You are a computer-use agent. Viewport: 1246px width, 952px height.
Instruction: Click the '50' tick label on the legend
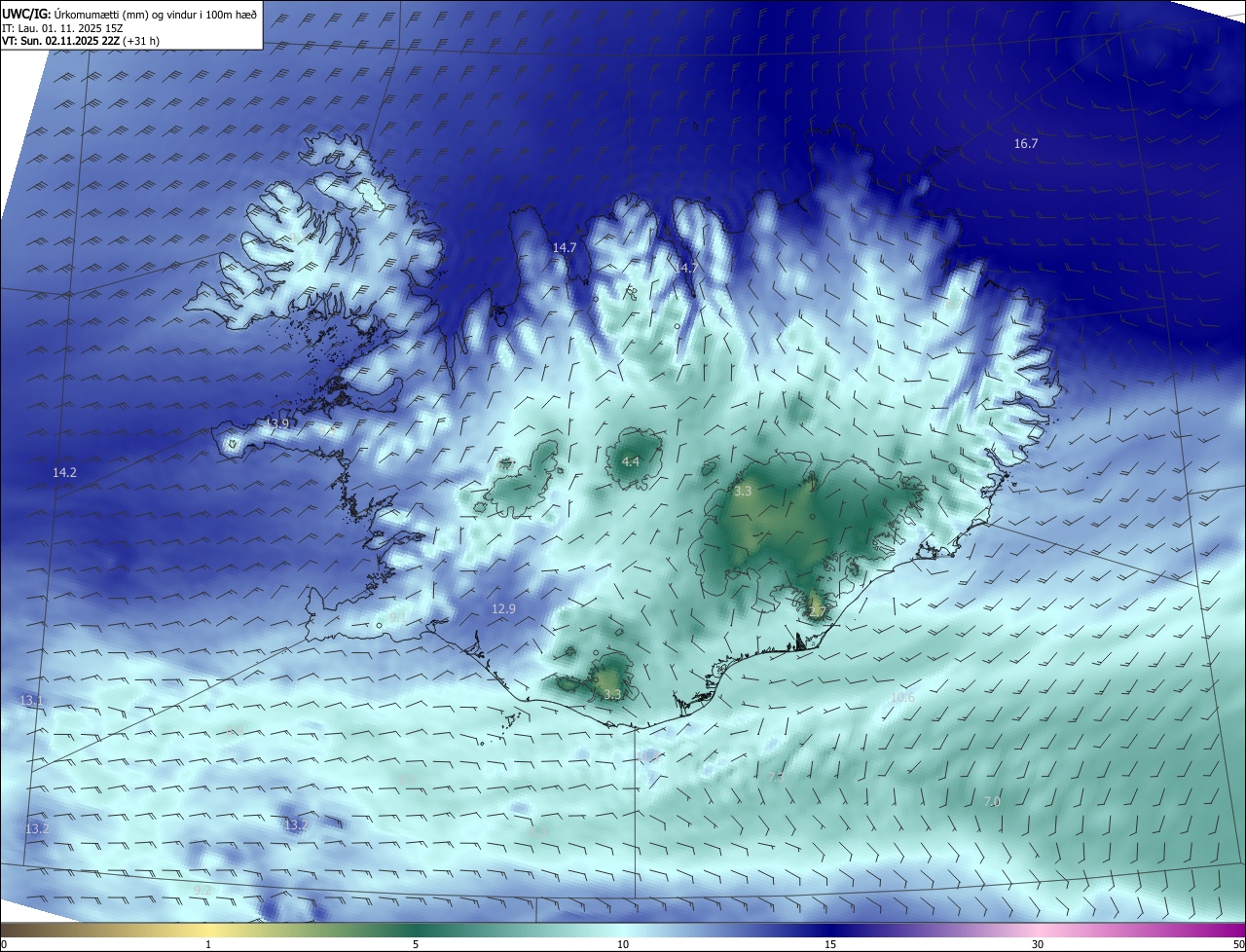[x=1238, y=944]
